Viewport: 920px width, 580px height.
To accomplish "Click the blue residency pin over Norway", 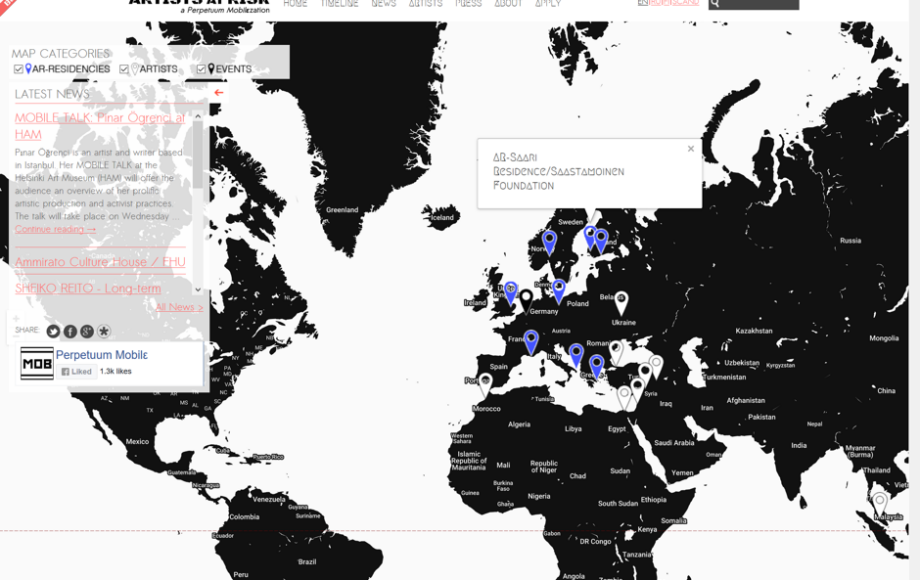I will tap(549, 242).
